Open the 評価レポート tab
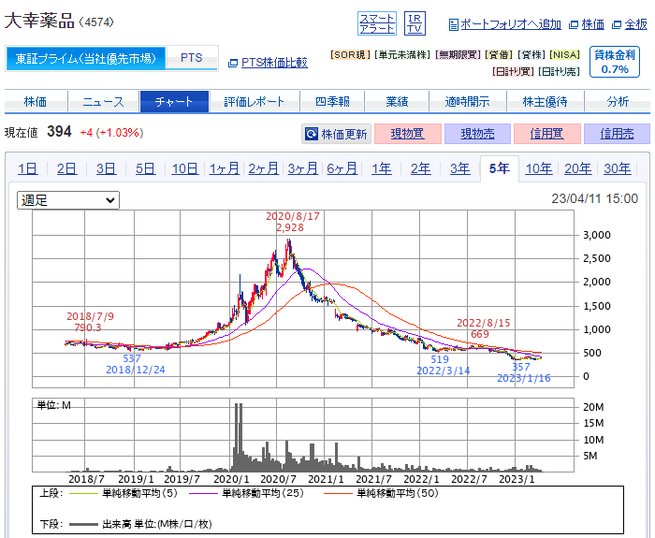 click(x=254, y=102)
